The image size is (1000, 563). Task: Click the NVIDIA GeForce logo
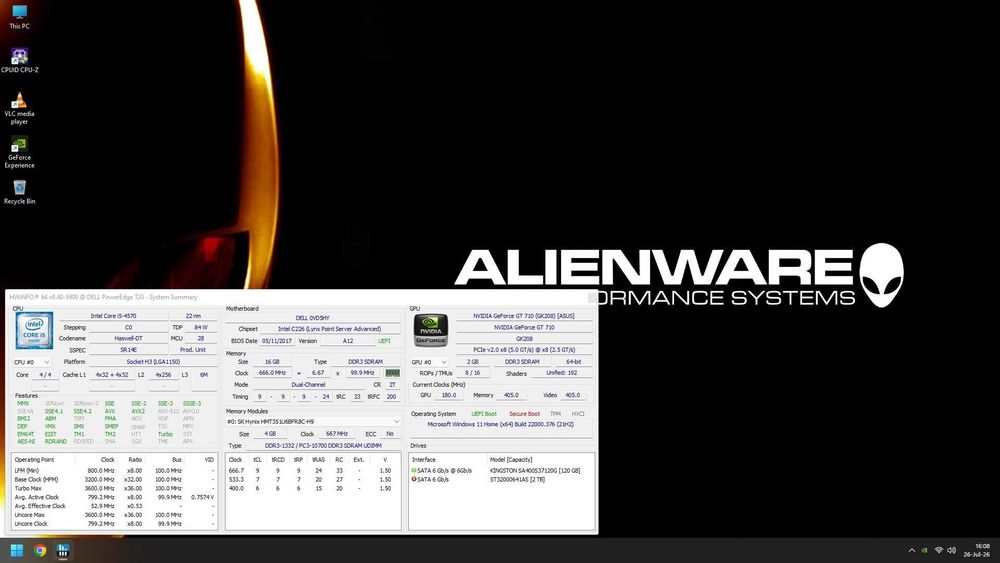tap(430, 330)
